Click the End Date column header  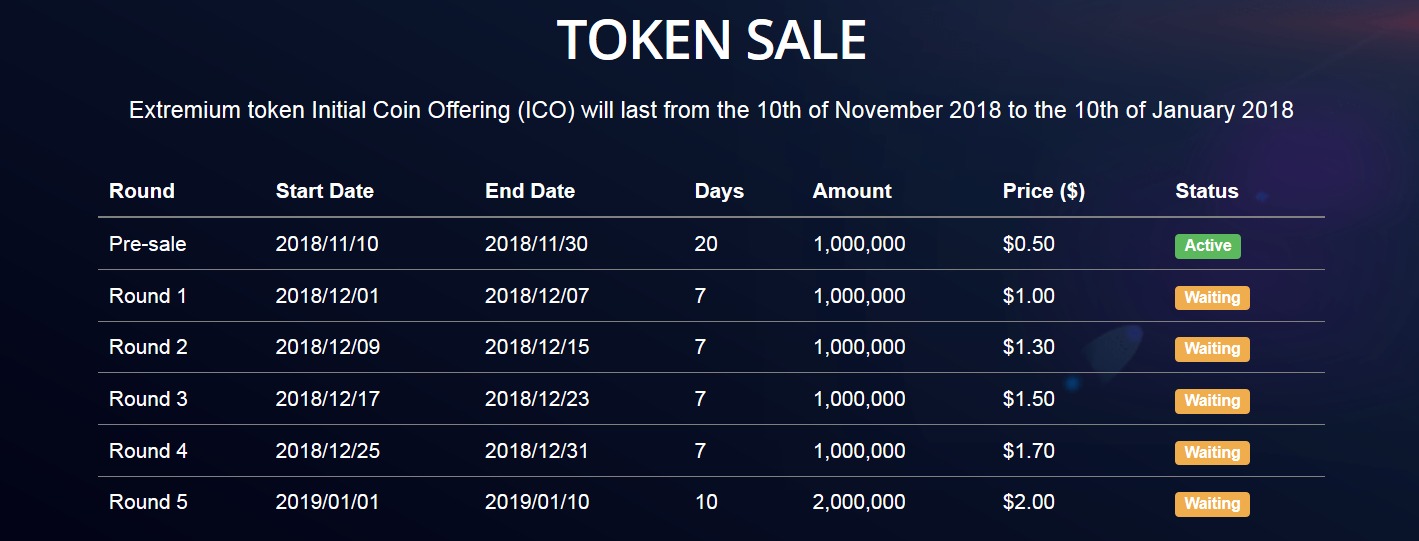coord(530,191)
